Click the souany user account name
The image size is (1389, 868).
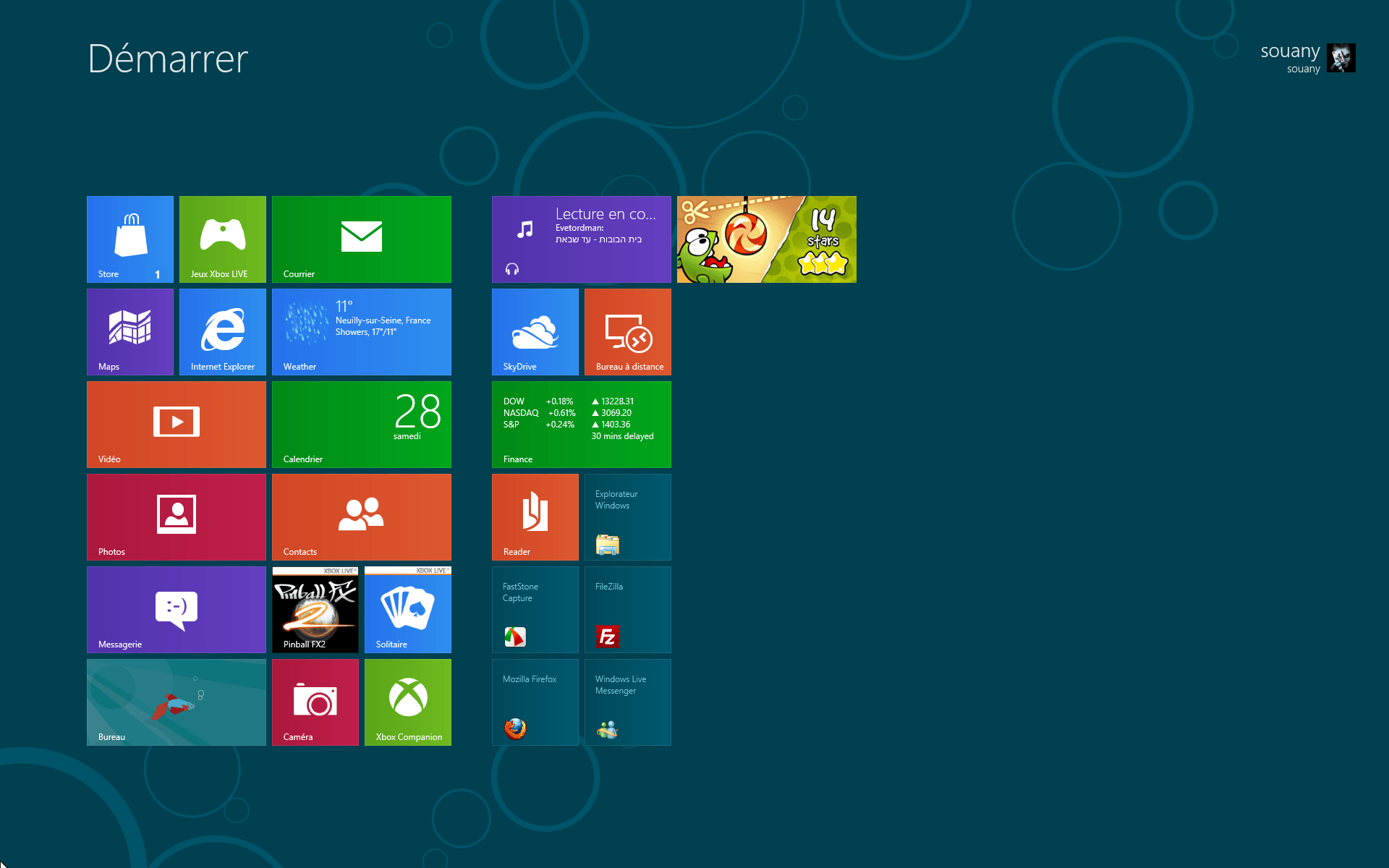[1290, 51]
